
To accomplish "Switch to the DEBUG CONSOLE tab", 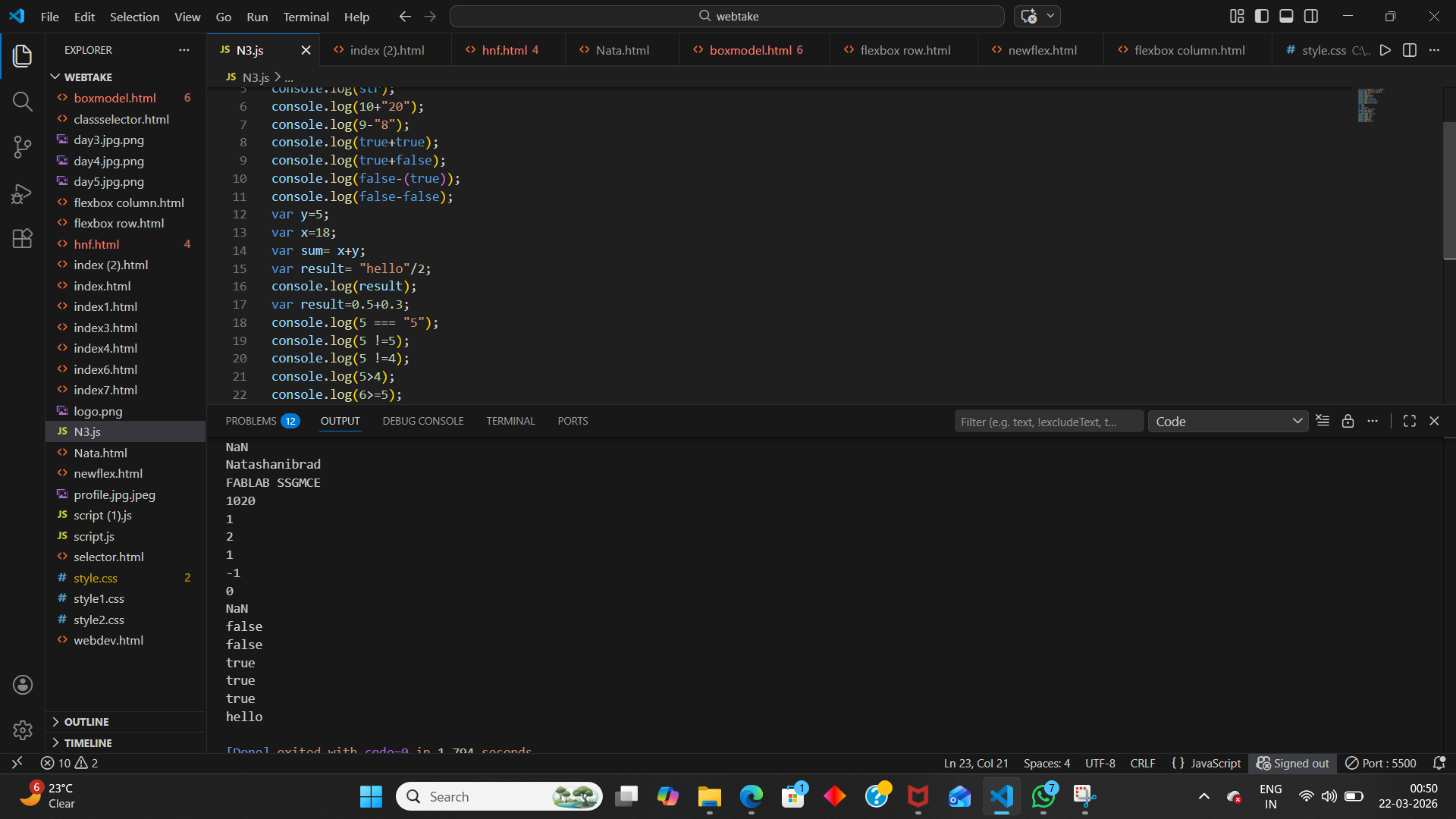I will point(422,421).
